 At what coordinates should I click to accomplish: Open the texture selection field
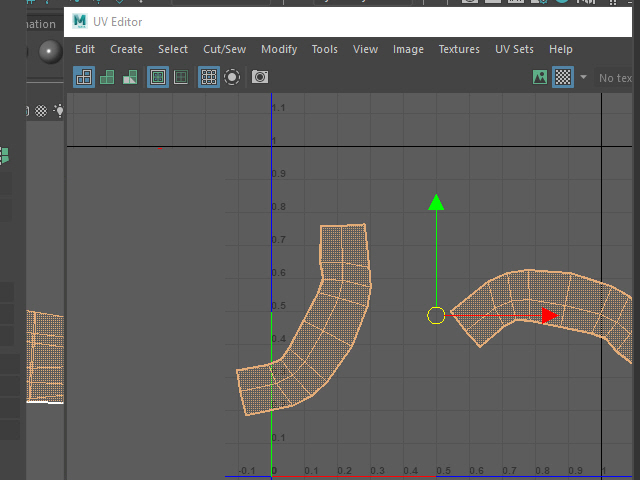[x=615, y=77]
